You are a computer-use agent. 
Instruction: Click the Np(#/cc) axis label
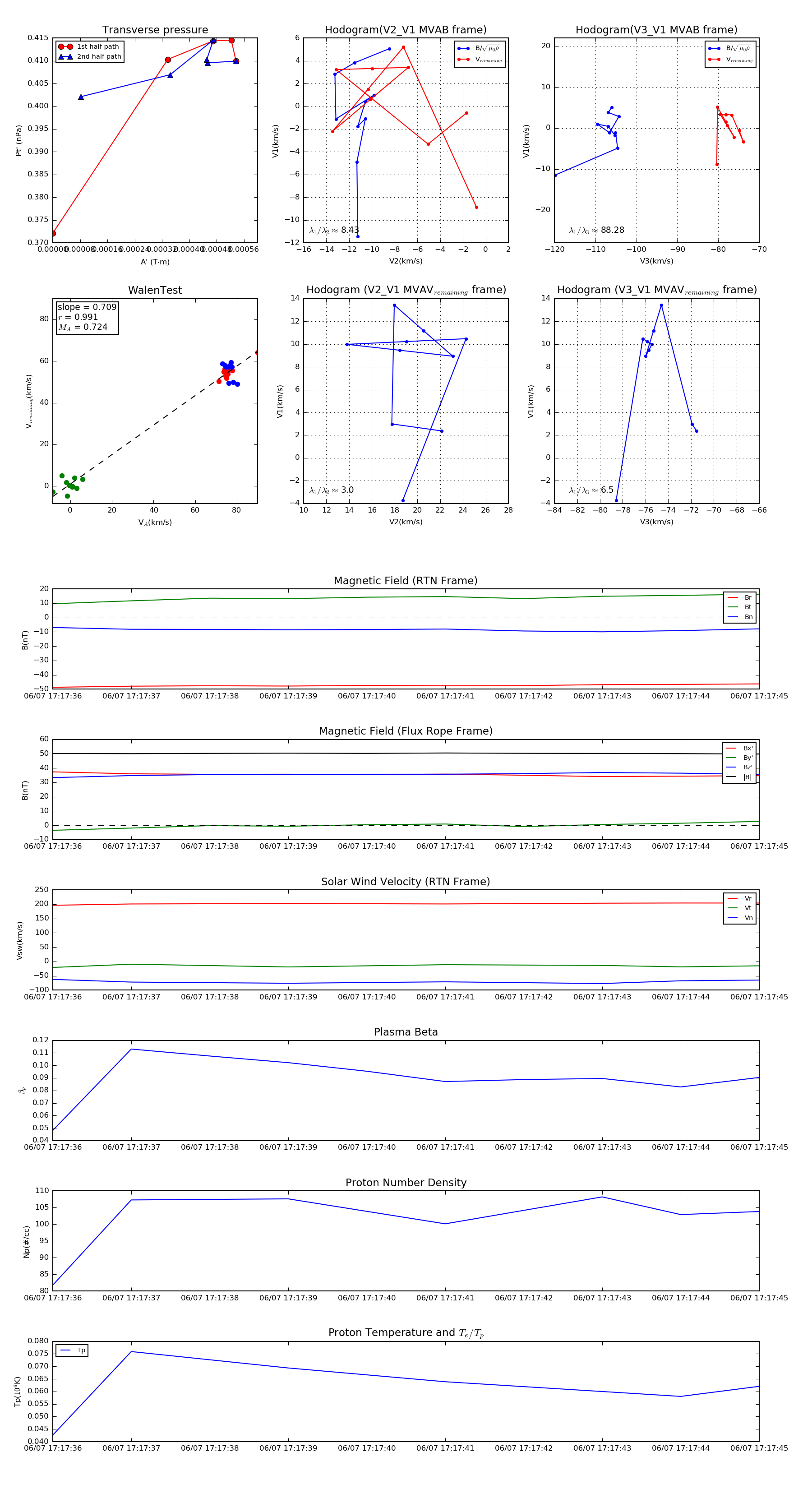26,1242
